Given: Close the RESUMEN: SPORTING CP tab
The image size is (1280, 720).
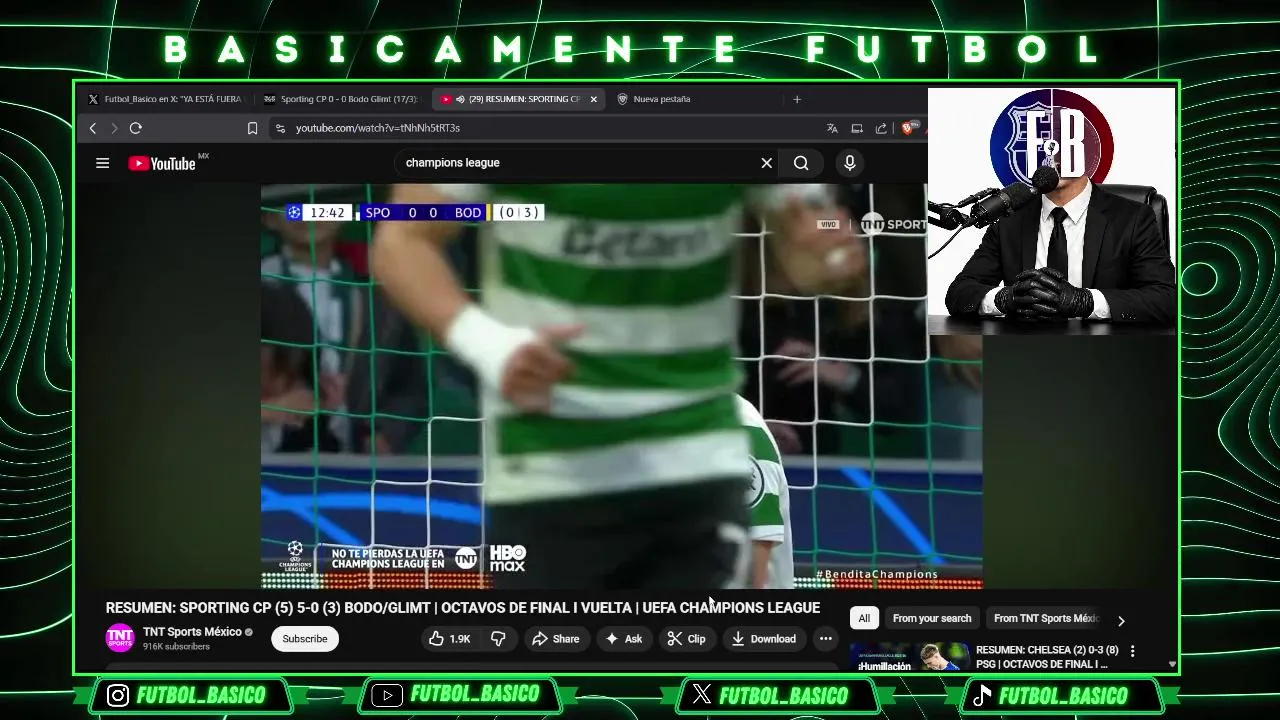Looking at the screenshot, I should (x=593, y=99).
